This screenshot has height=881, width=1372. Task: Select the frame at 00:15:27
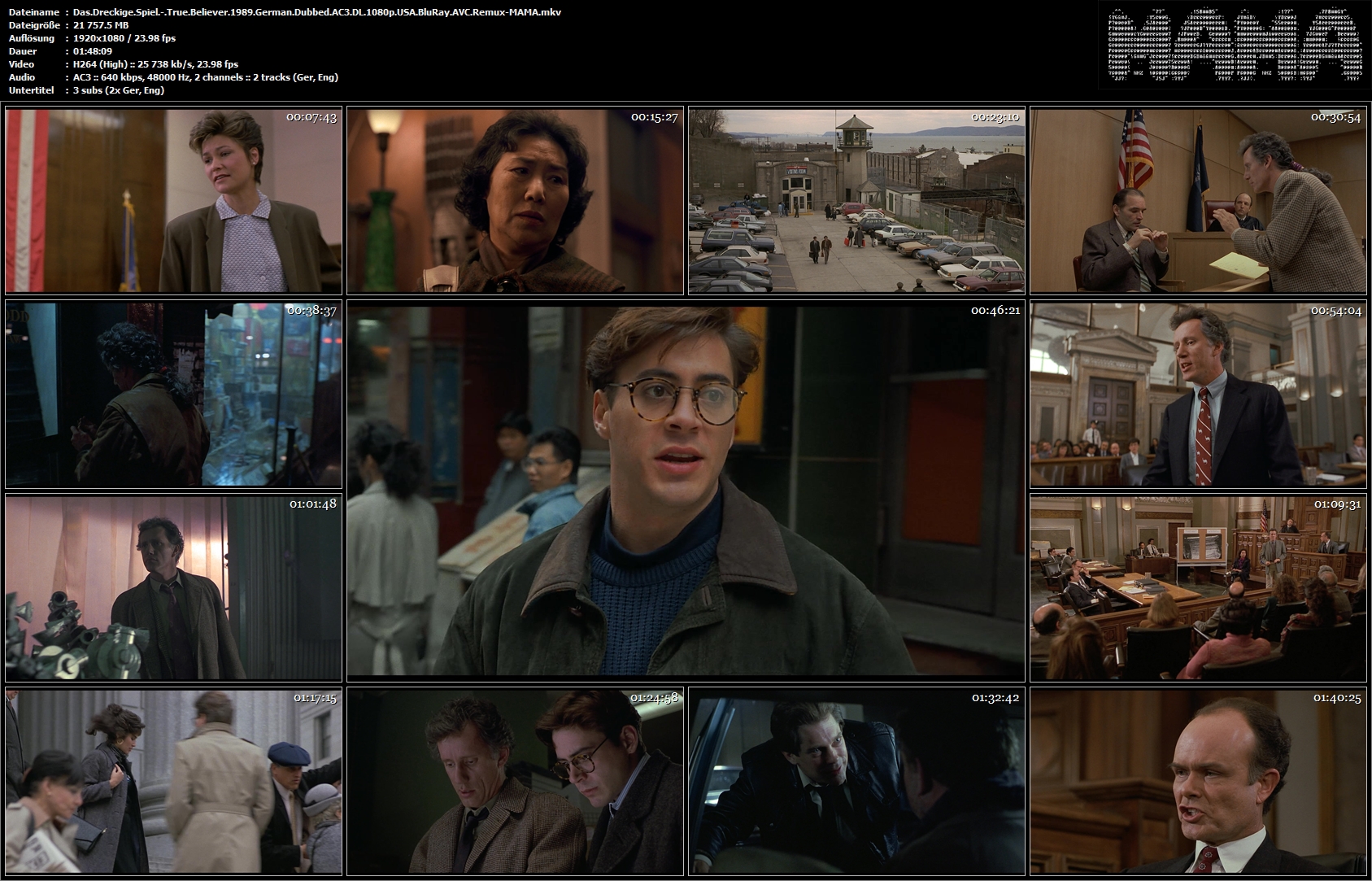[515, 201]
